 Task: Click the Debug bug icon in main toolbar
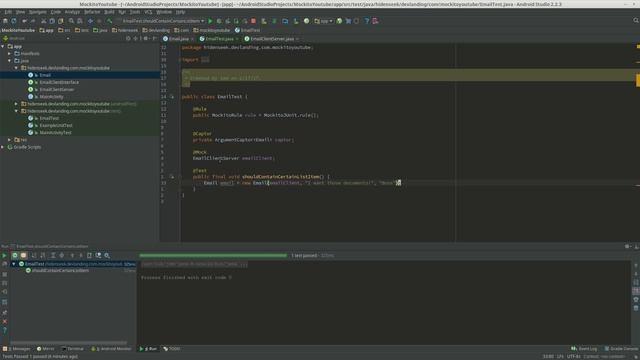tap(219, 21)
